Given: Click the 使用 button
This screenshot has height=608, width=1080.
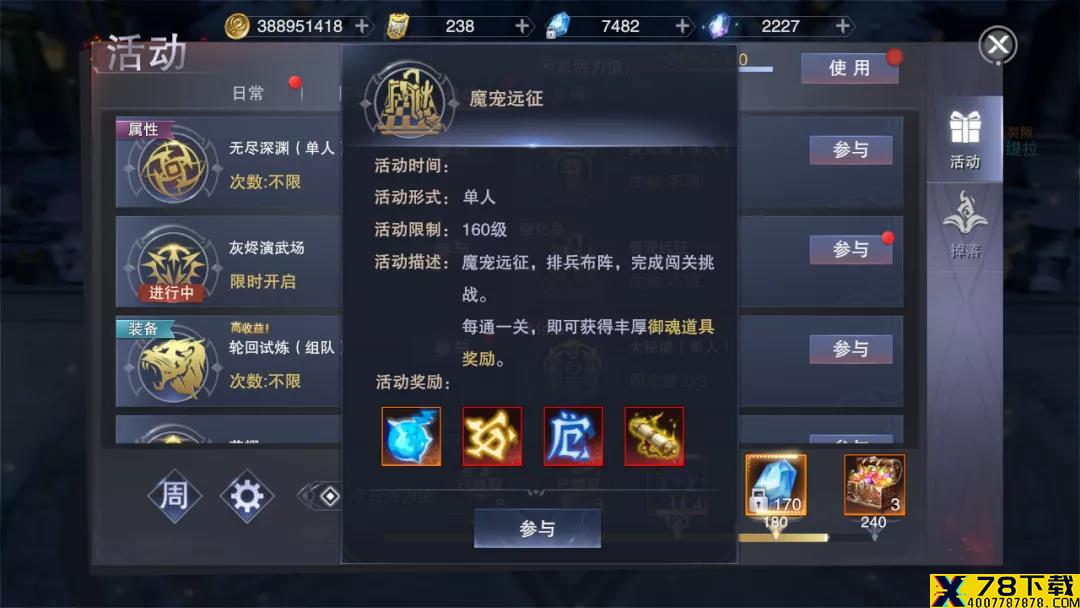Looking at the screenshot, I should coord(849,68).
